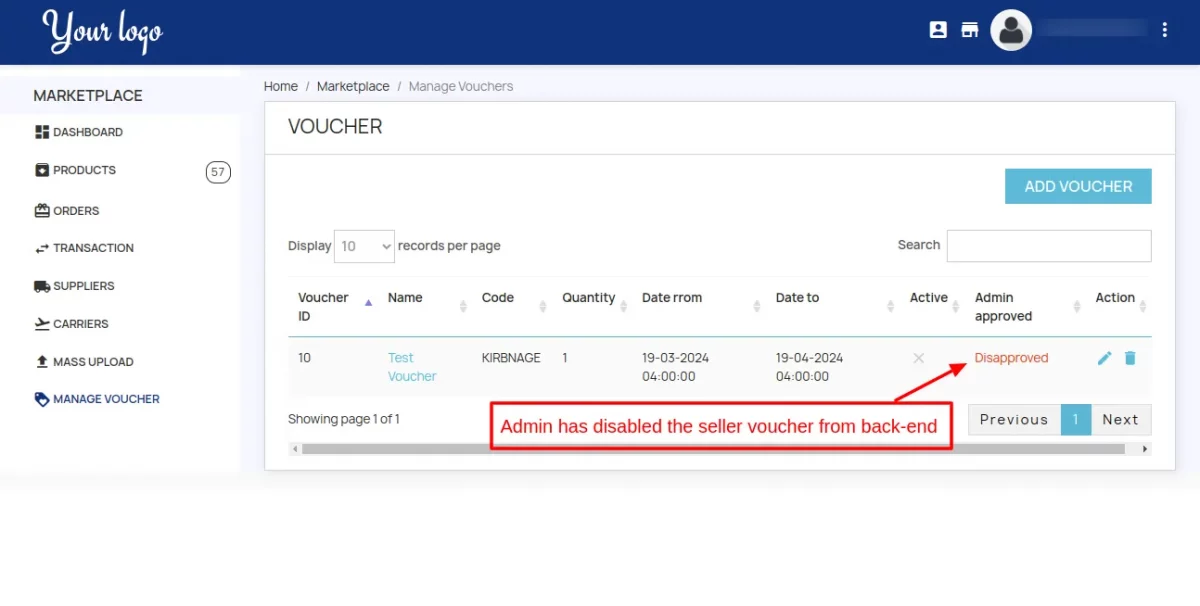1200x606 pixels.
Task: Click the horizontal table scrollbar
Action: (x=712, y=449)
